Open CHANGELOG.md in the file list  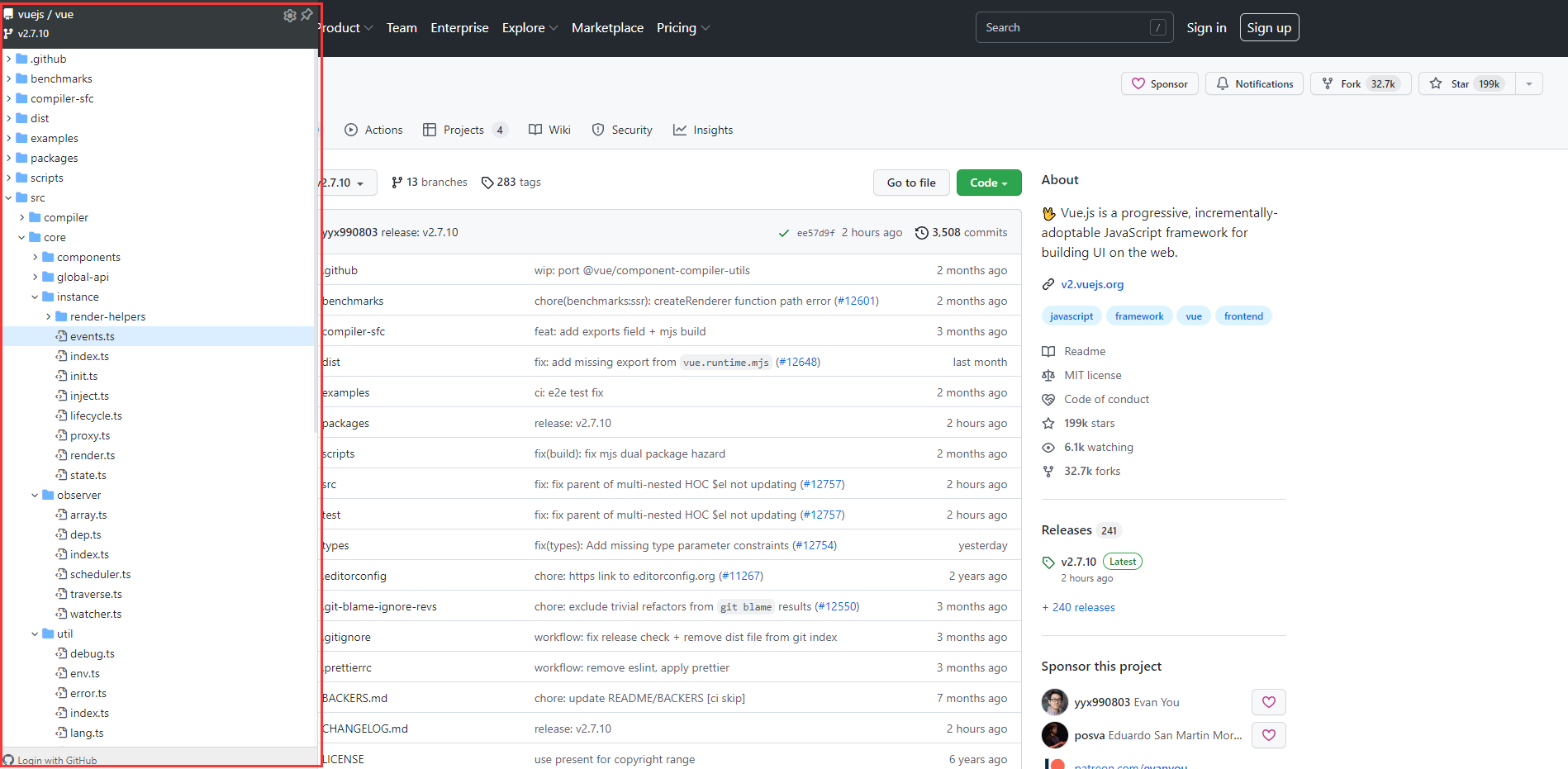click(365, 729)
